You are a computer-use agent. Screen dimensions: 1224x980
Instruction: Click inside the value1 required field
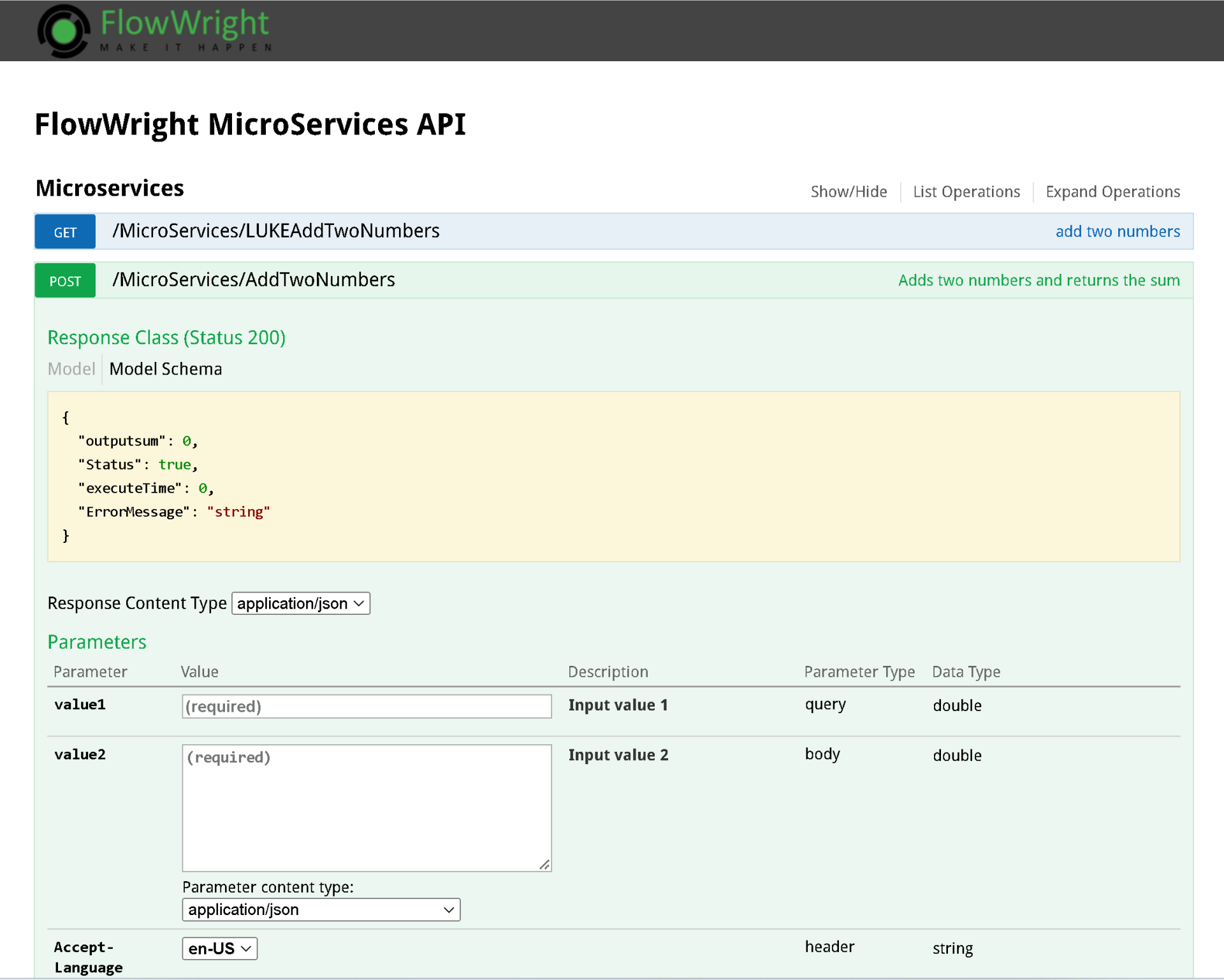coord(366,706)
